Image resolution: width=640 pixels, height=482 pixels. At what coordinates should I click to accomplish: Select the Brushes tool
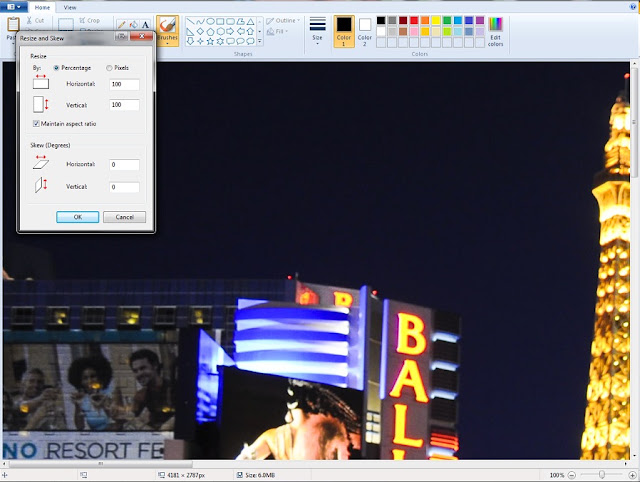pyautogui.click(x=168, y=31)
